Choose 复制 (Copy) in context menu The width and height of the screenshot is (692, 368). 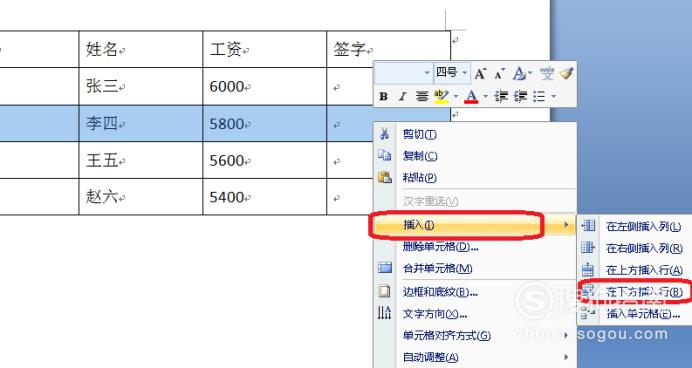(475, 156)
